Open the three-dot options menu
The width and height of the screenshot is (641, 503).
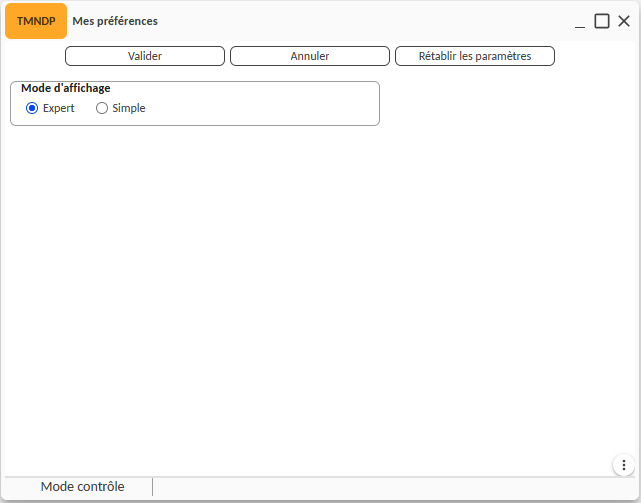623,465
